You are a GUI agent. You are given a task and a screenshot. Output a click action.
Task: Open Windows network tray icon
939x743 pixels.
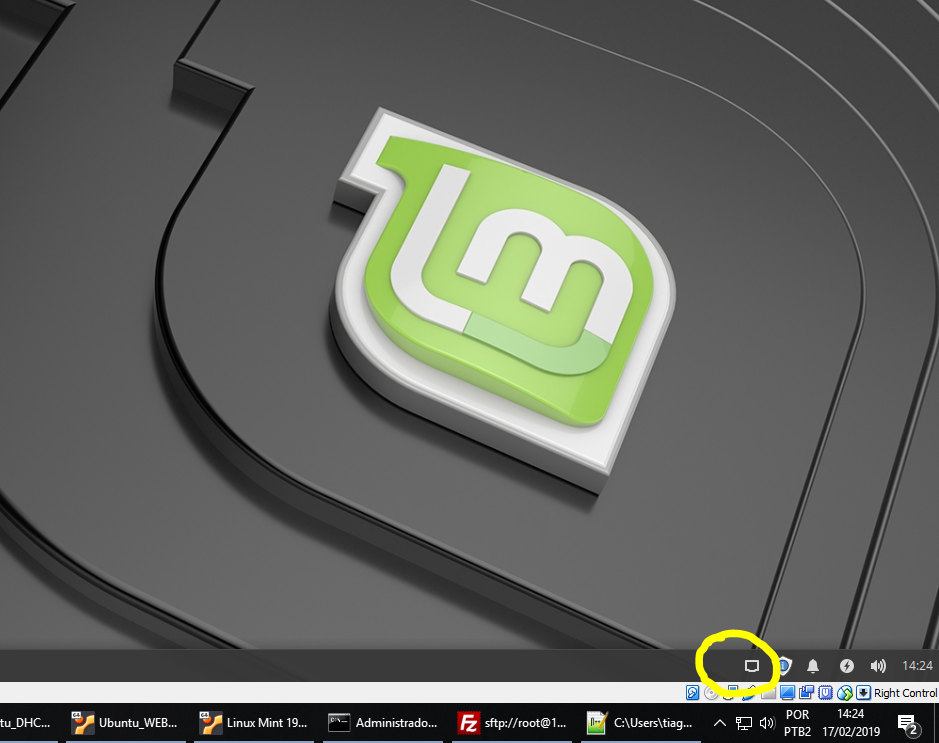(743, 723)
